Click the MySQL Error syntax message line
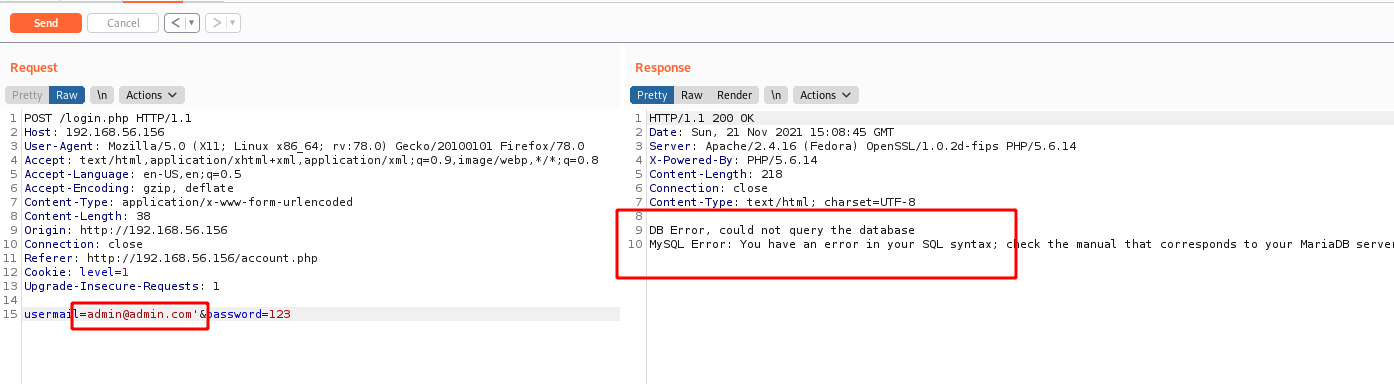1394x384 pixels. tap(1021, 244)
